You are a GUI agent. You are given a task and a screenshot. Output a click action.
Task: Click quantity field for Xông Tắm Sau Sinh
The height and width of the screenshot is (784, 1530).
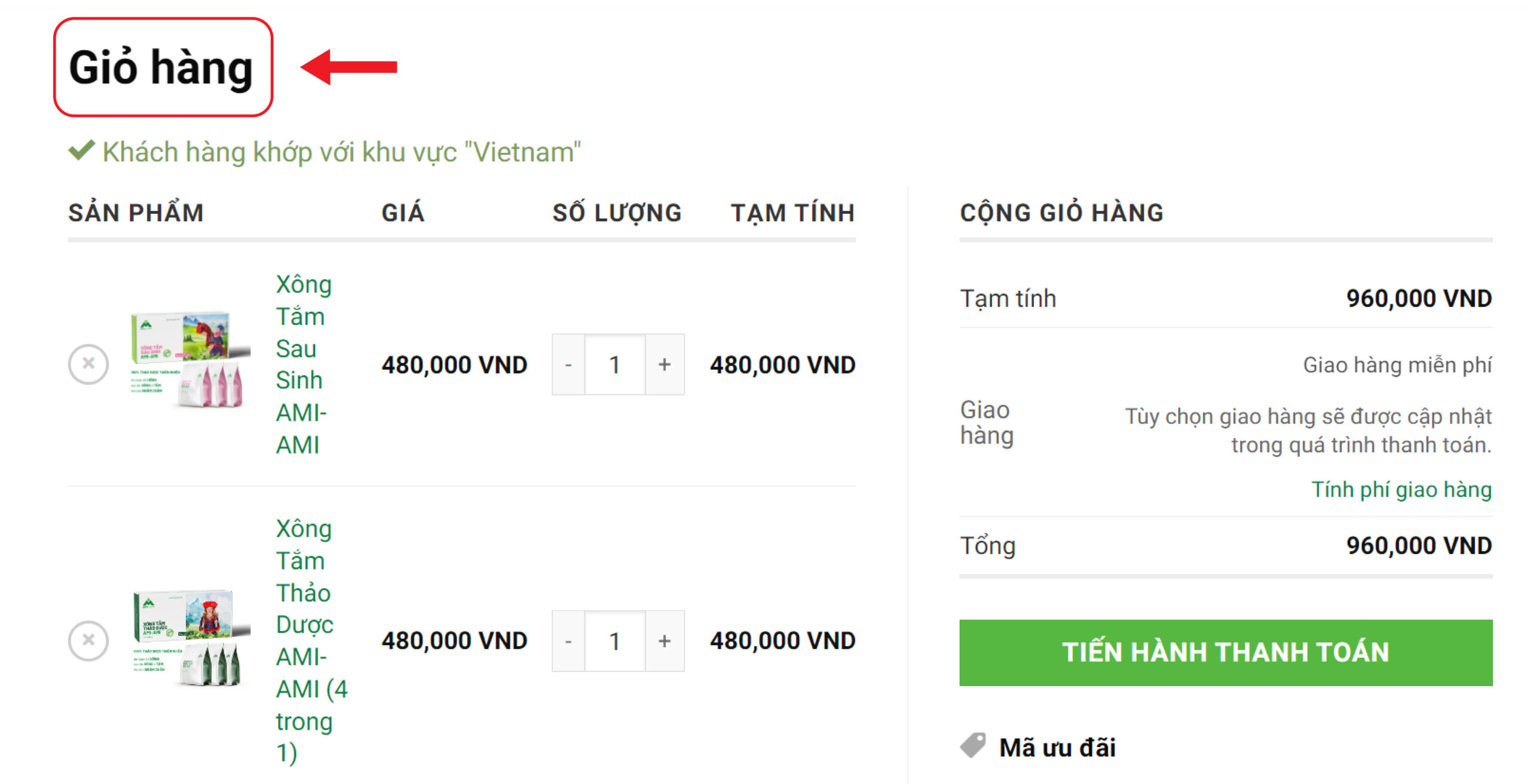(x=615, y=365)
